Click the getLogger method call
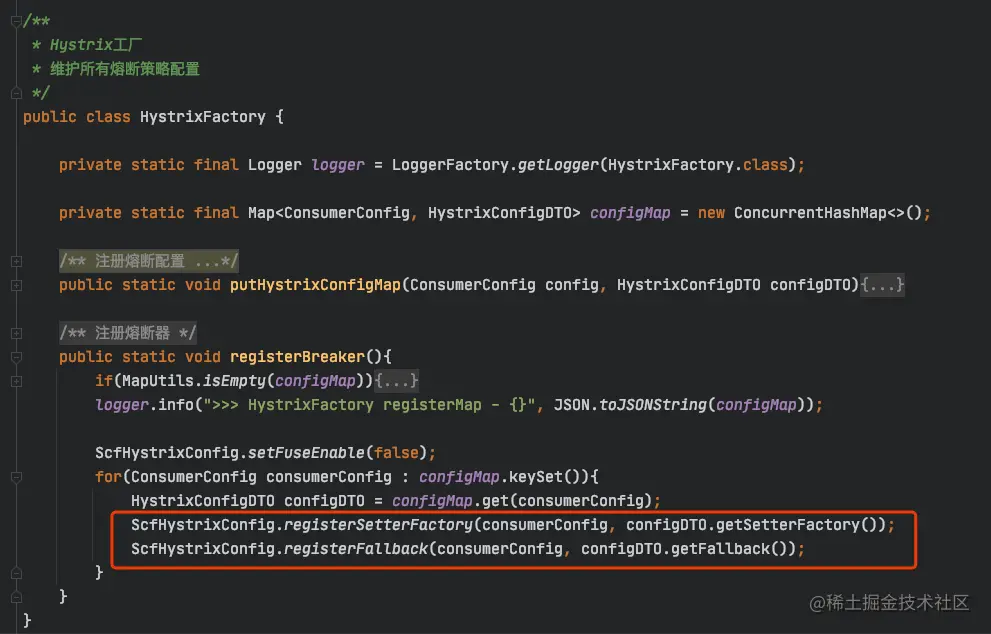The height and width of the screenshot is (634, 991). pyautogui.click(x=558, y=165)
